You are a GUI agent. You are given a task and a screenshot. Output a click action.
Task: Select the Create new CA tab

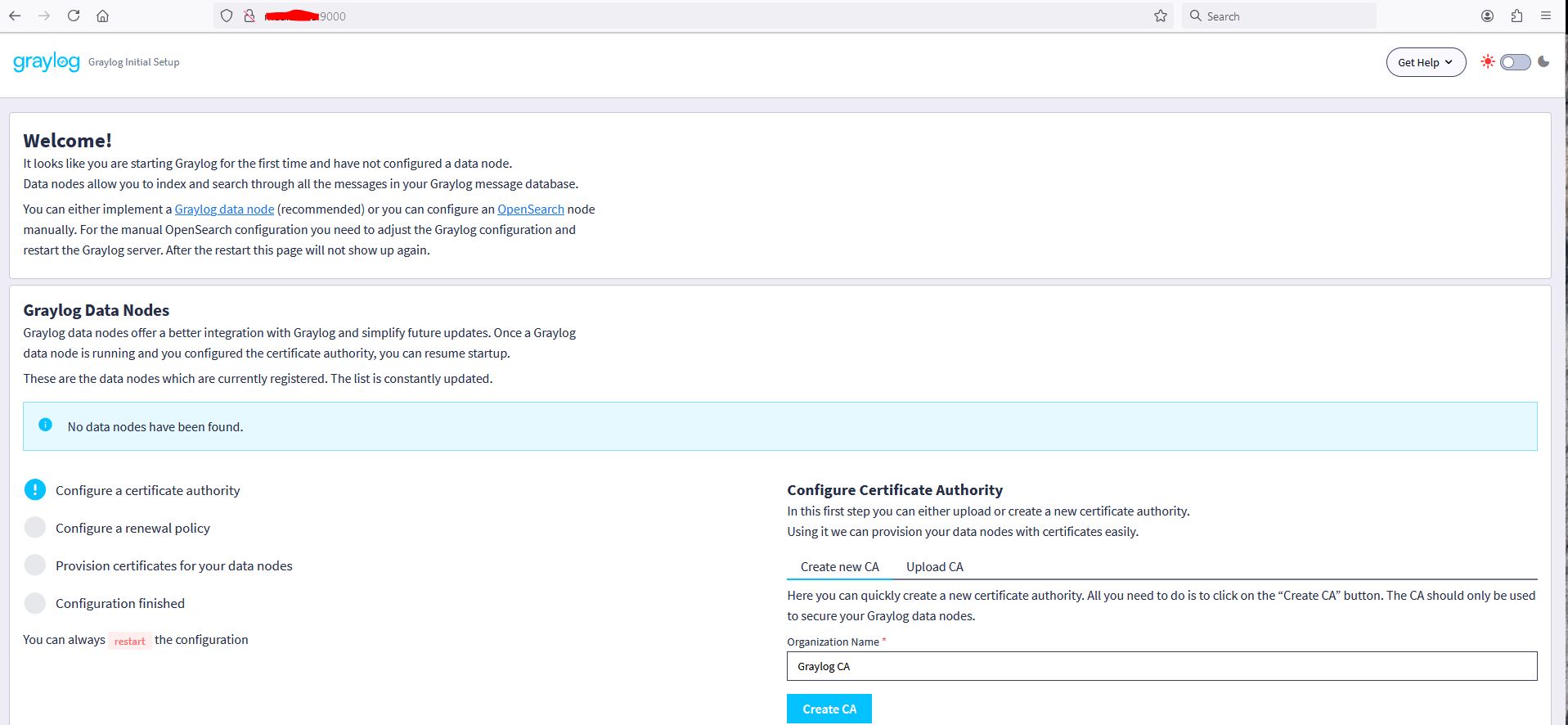[x=840, y=567]
